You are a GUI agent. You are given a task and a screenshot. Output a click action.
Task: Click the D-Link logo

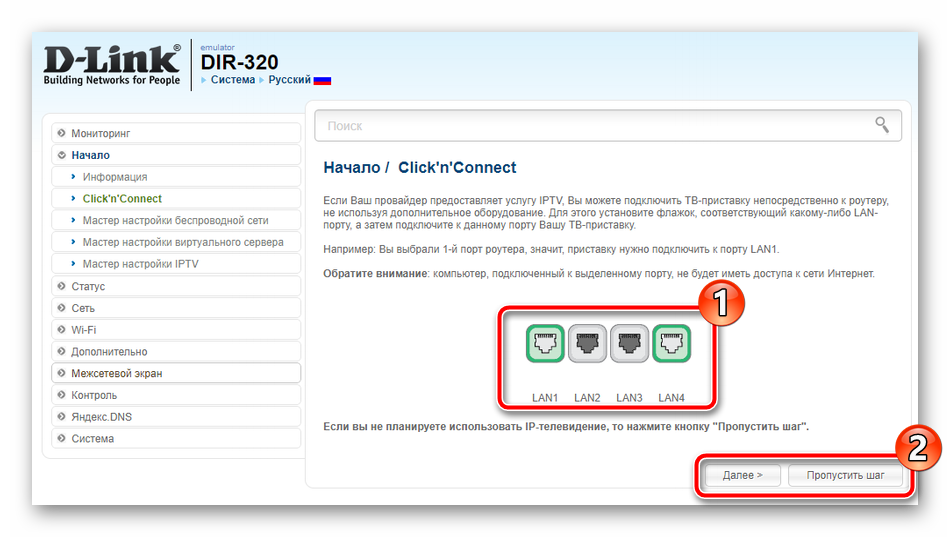click(111, 64)
